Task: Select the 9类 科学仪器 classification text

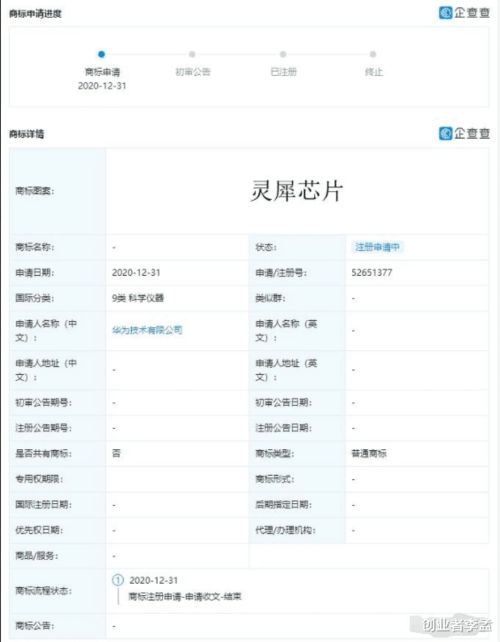Action: (138, 298)
